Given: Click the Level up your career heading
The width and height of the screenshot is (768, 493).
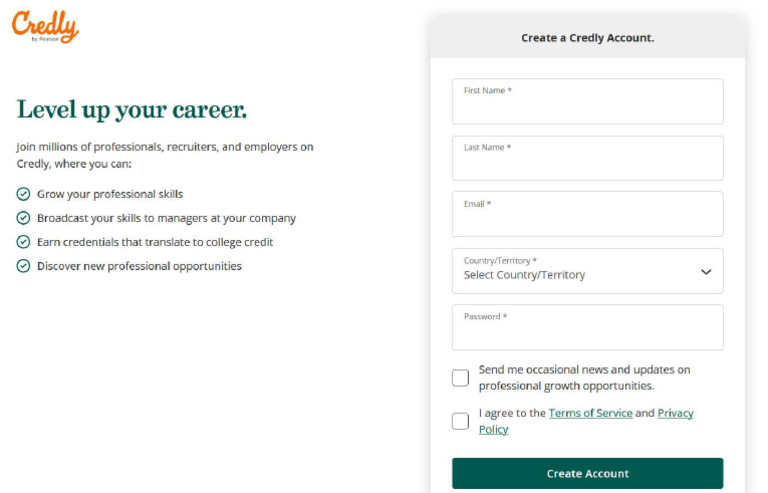Looking at the screenshot, I should 132,110.
